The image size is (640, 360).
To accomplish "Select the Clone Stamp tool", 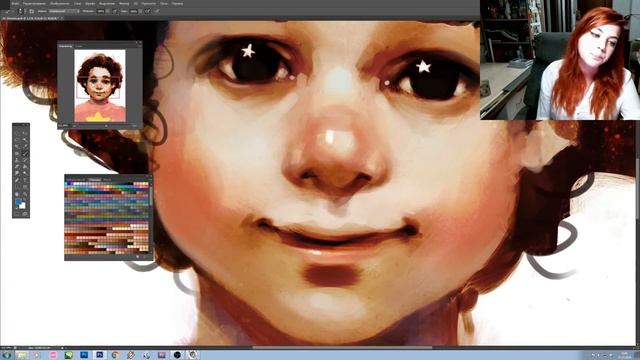I will 17,160.
